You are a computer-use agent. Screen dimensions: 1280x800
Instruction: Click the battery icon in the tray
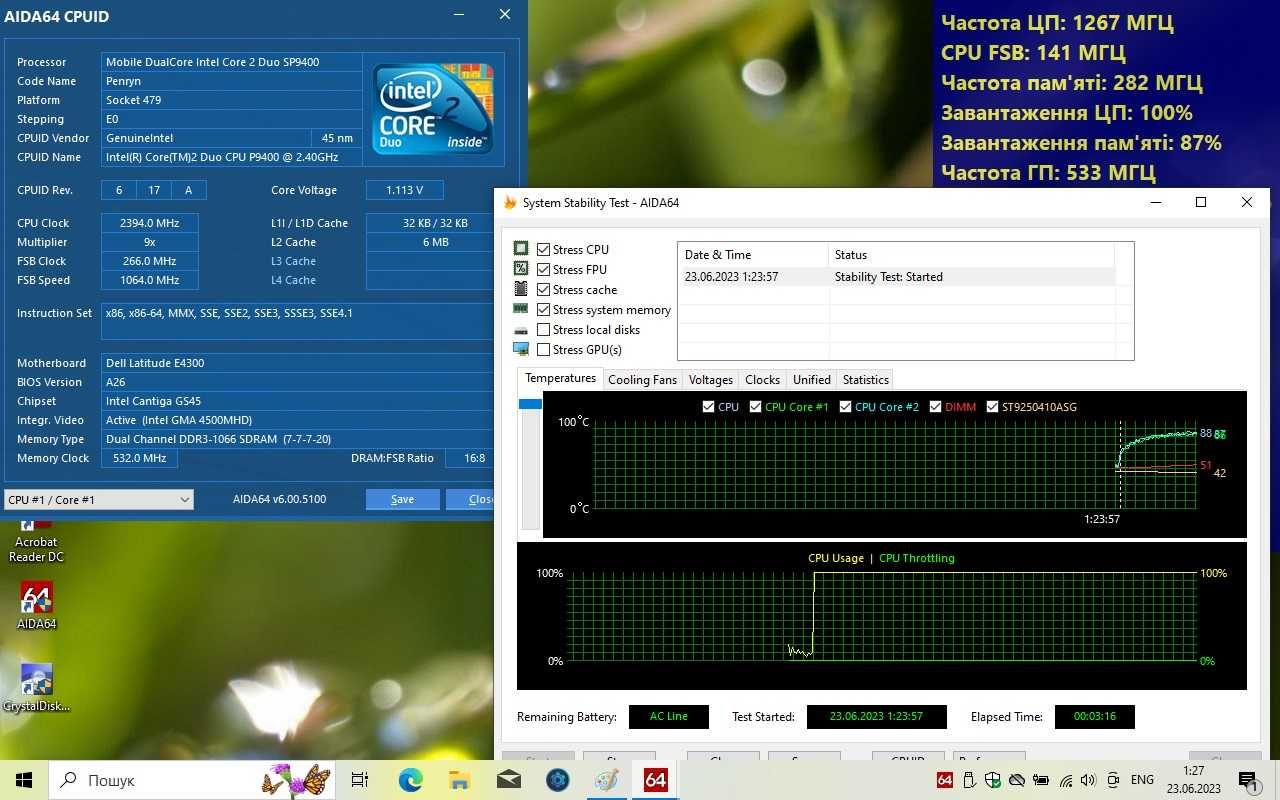pyautogui.click(x=1041, y=780)
